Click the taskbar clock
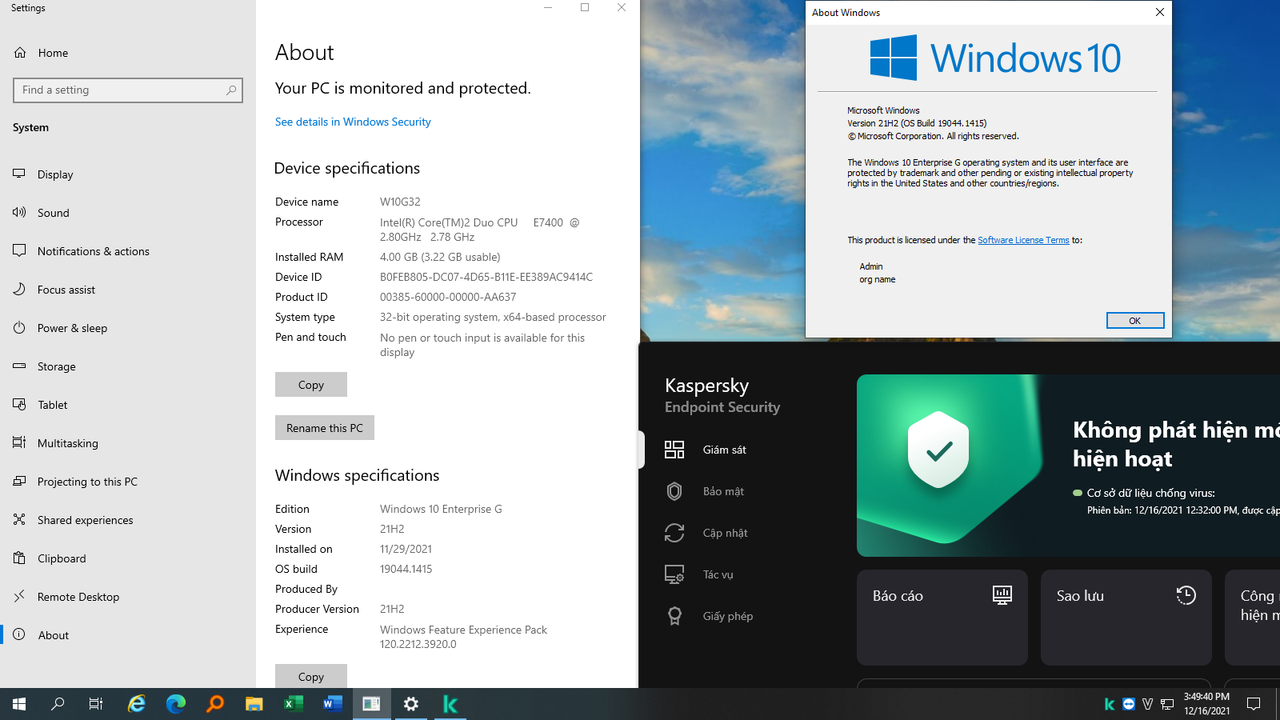 coord(1206,704)
